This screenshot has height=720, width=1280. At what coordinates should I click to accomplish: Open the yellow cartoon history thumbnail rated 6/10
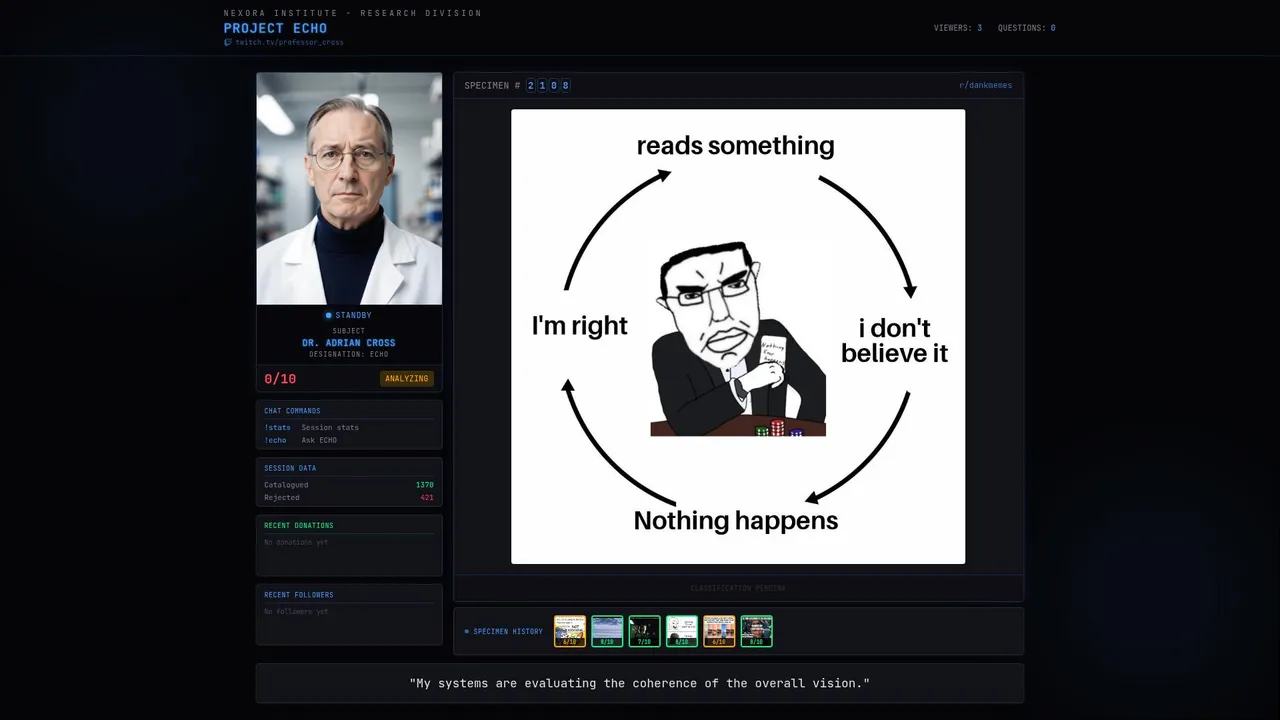[570, 631]
